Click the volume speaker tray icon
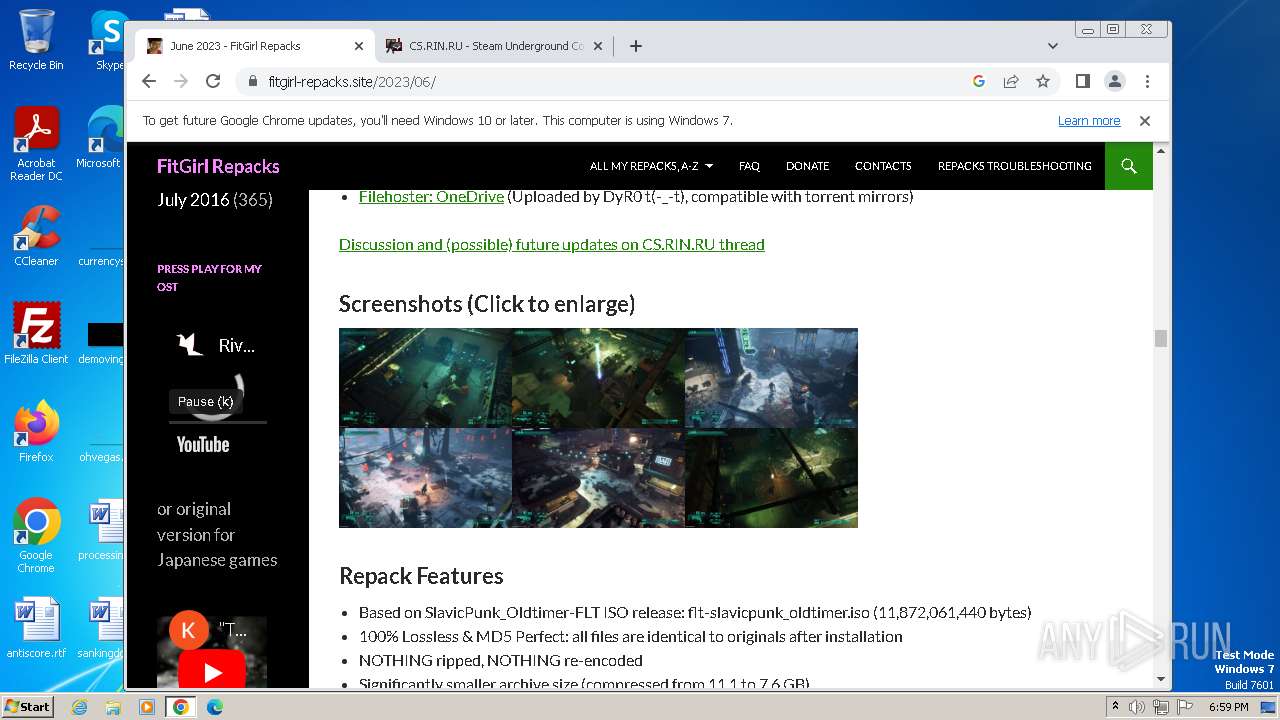The image size is (1280, 720). (1137, 707)
